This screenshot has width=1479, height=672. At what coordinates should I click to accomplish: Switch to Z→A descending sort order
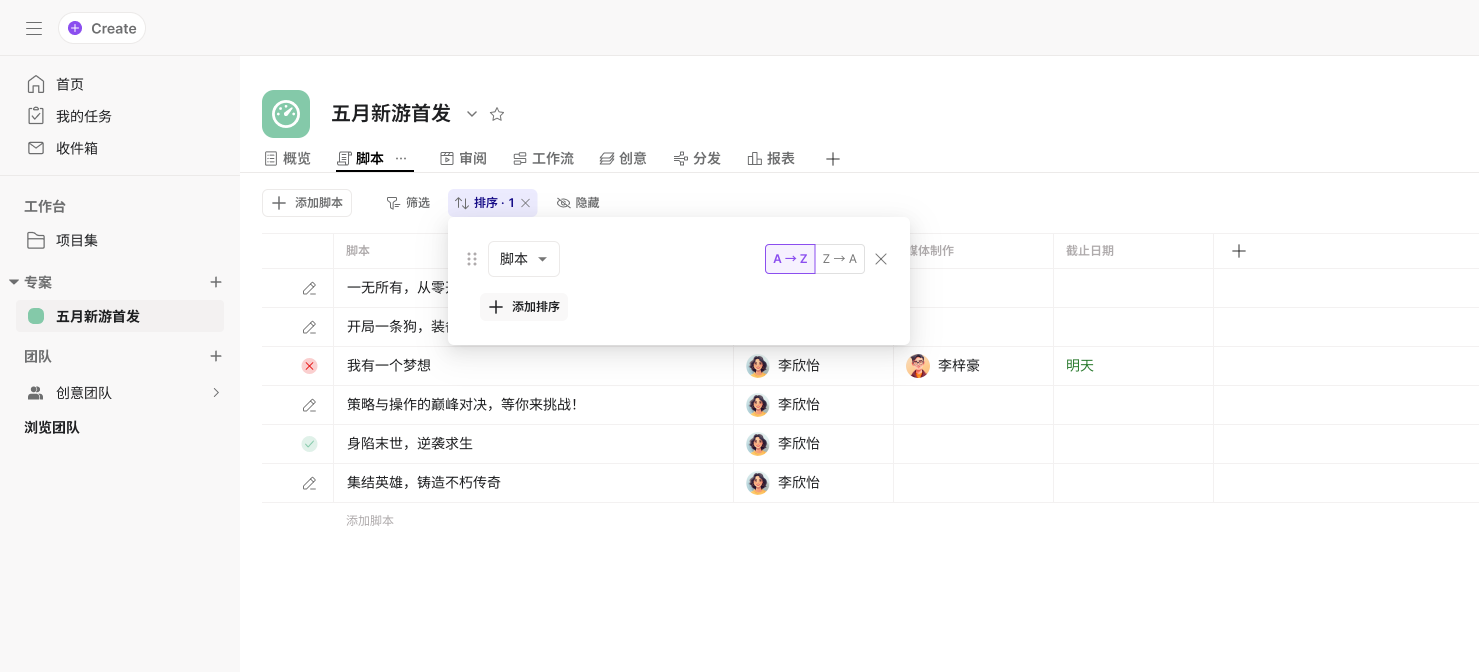(840, 259)
